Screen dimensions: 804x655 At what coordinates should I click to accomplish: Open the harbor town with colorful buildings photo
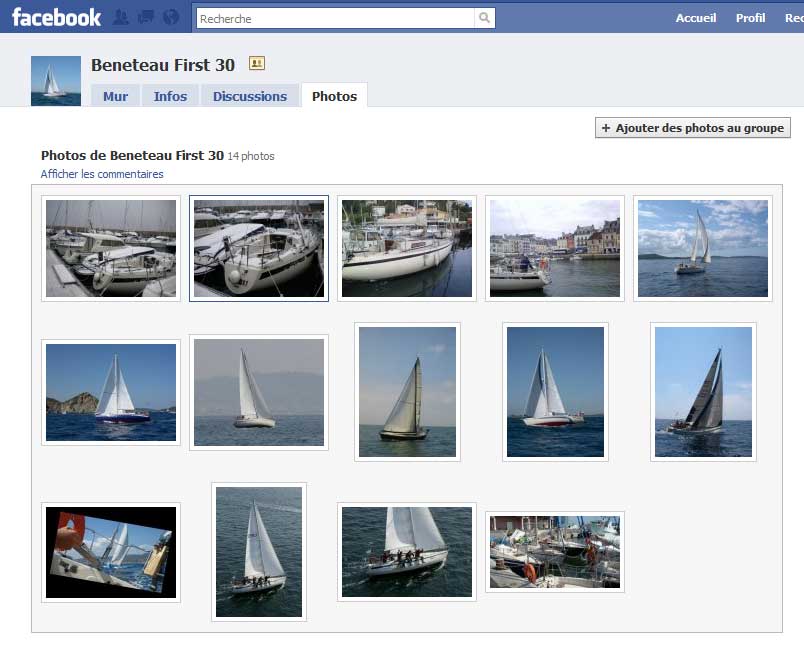(555, 248)
